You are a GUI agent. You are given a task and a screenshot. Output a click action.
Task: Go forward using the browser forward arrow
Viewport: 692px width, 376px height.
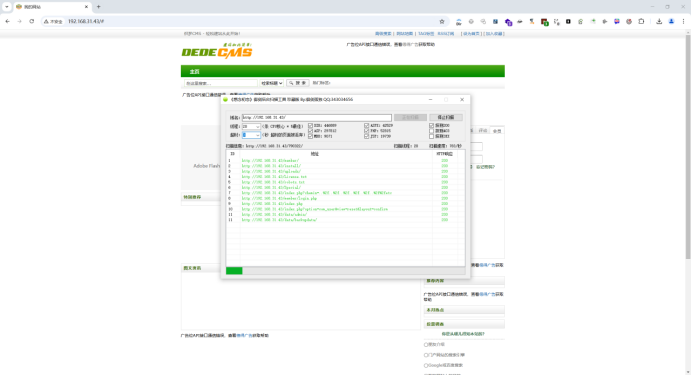19,21
